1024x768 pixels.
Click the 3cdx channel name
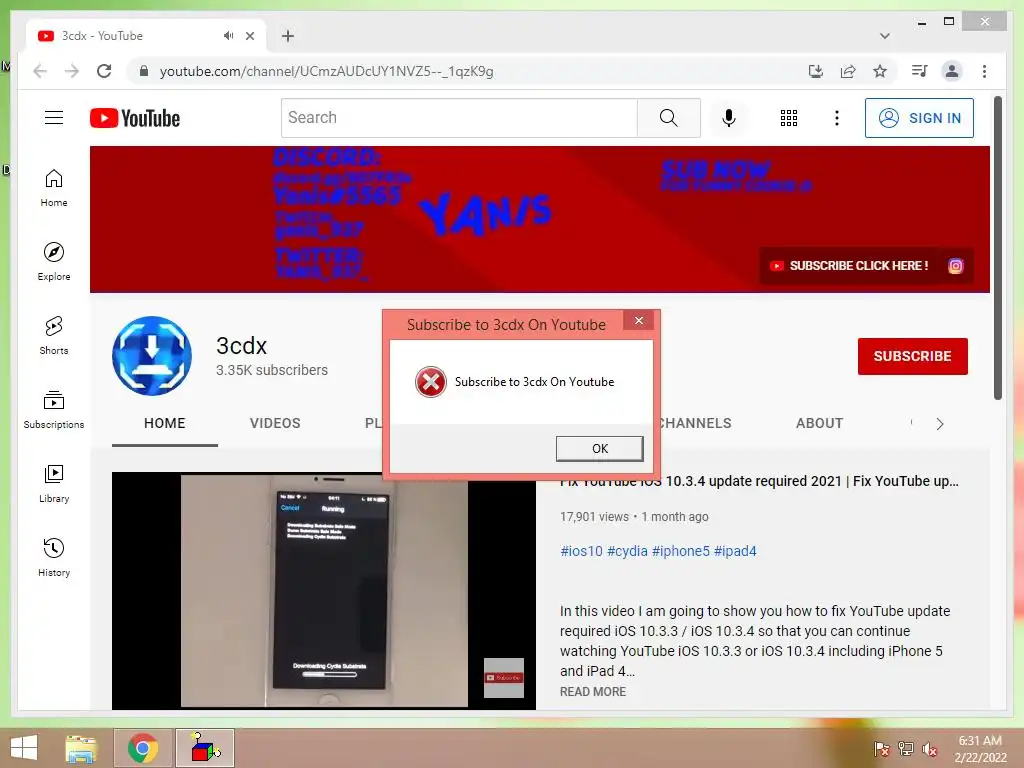pos(242,345)
